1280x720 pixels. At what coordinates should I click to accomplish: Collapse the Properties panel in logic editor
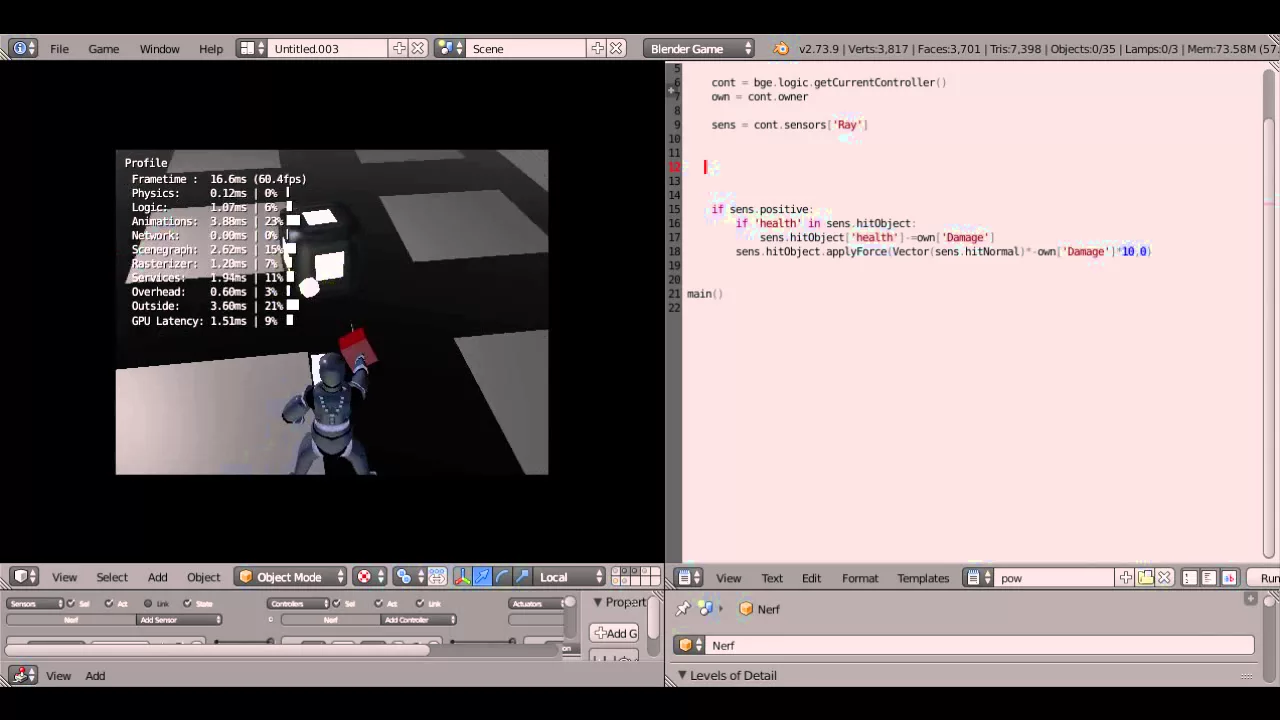[x=597, y=602]
